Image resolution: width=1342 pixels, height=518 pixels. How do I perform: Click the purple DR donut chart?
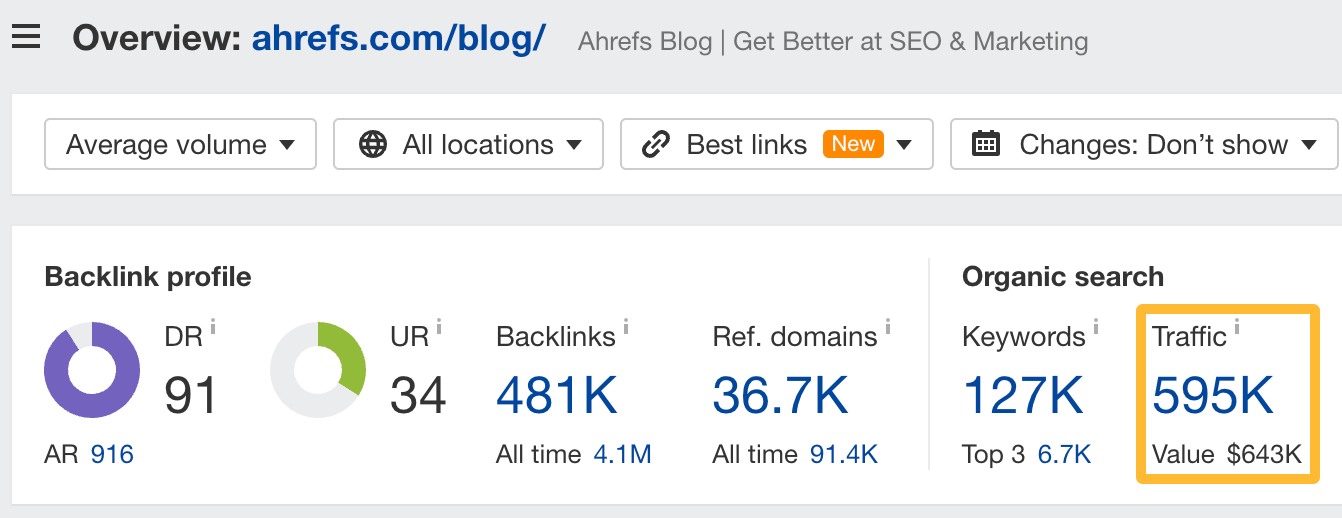coord(92,370)
